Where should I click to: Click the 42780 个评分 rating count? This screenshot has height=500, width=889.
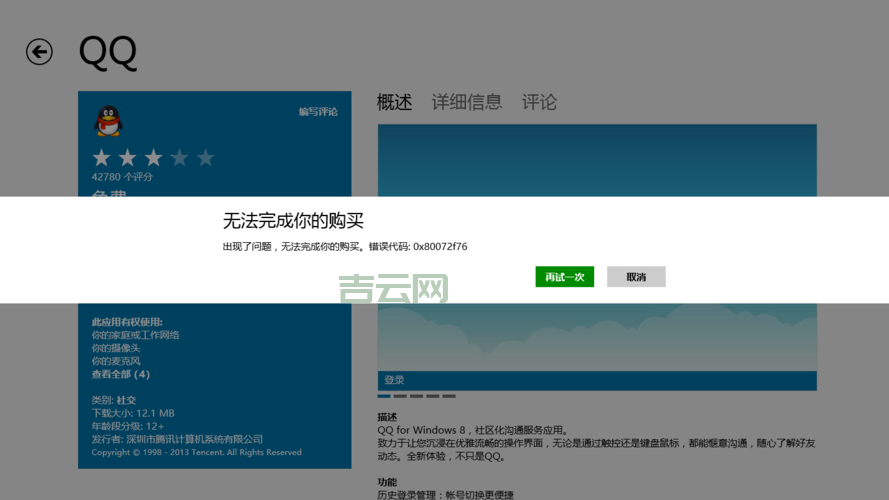pos(122,177)
